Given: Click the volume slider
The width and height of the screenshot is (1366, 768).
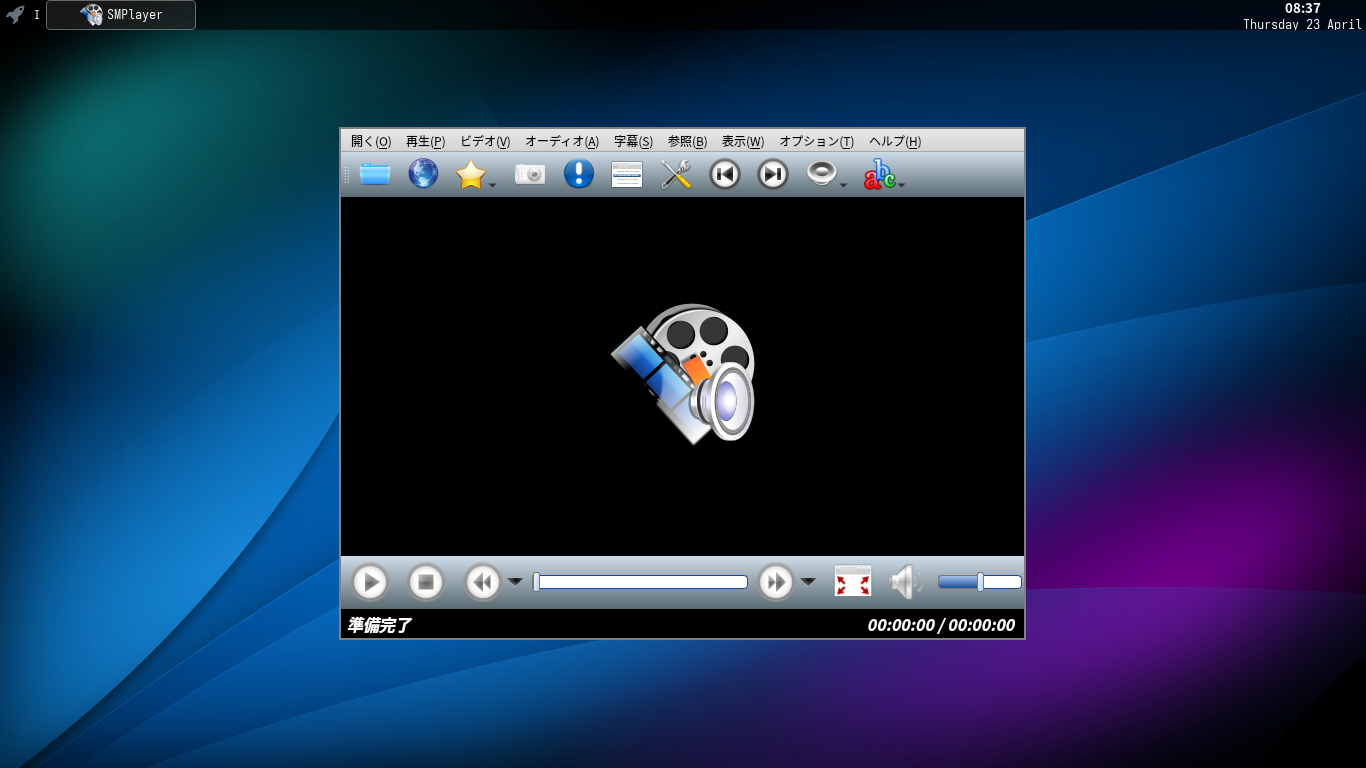Looking at the screenshot, I should click(980, 582).
